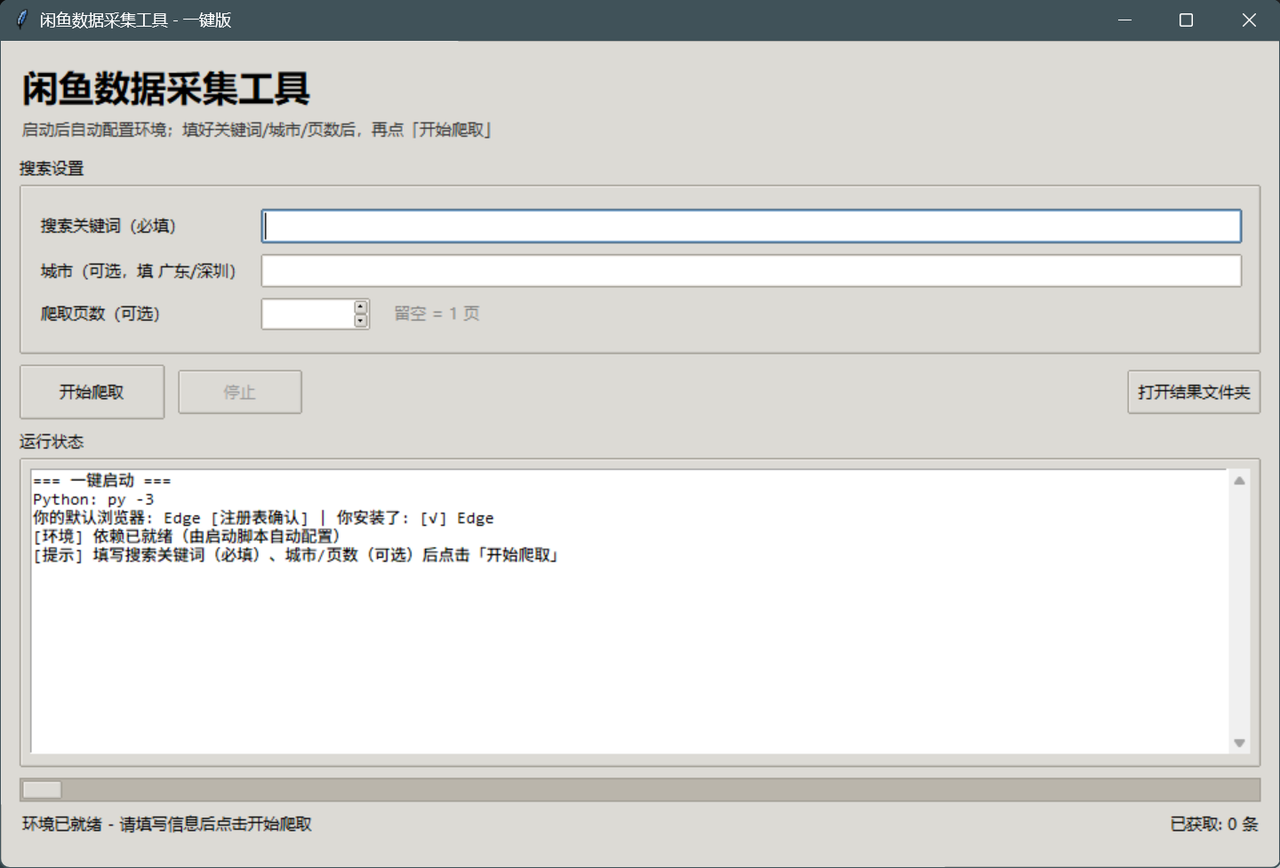Focus the 搜索关键词 (必填) input field
Image resolution: width=1280 pixels, height=868 pixels.
(751, 226)
